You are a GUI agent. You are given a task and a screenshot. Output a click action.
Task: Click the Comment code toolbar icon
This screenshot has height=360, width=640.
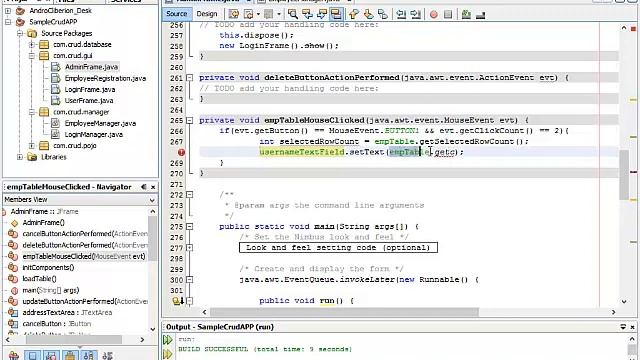tap(466, 14)
